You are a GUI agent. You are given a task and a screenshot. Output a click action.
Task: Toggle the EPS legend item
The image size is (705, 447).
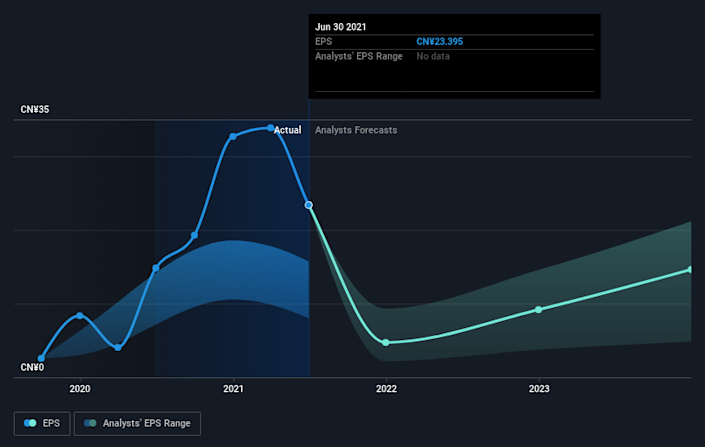[x=42, y=424]
